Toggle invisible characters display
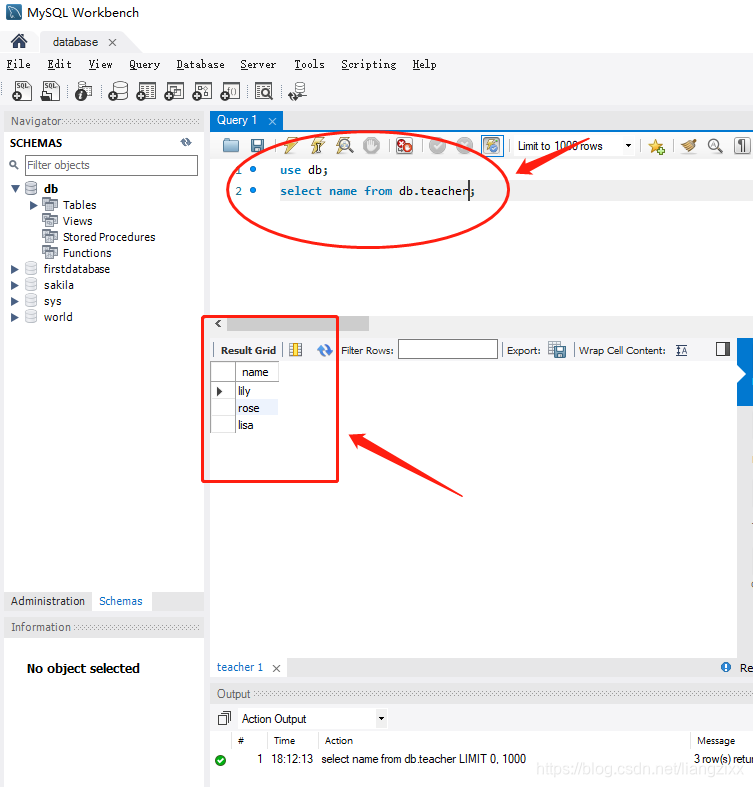This screenshot has width=753, height=787. pos(742,146)
